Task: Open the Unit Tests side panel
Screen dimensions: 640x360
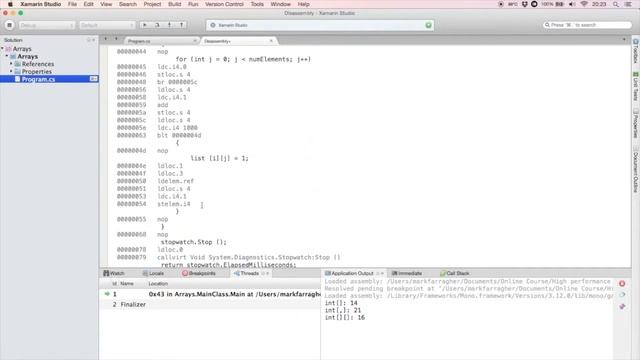Action: (636, 86)
